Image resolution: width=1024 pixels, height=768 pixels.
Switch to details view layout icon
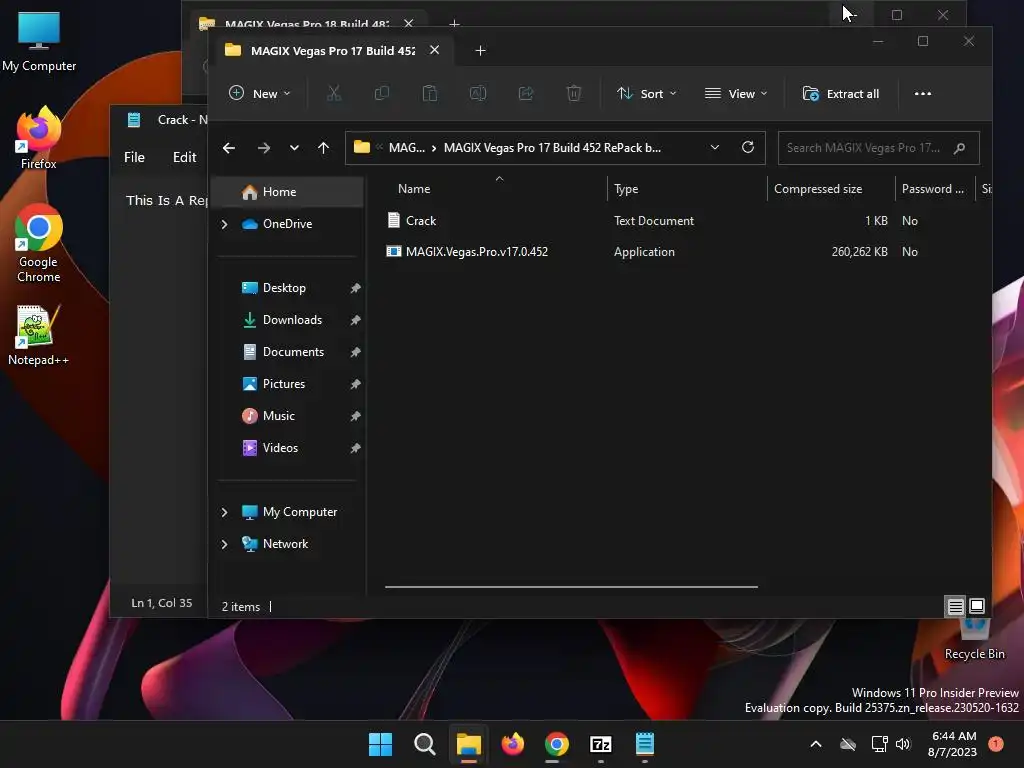[955, 607]
